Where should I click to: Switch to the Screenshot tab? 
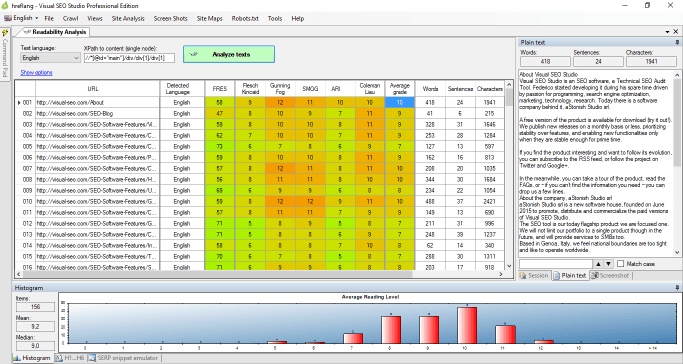pyautogui.click(x=610, y=276)
